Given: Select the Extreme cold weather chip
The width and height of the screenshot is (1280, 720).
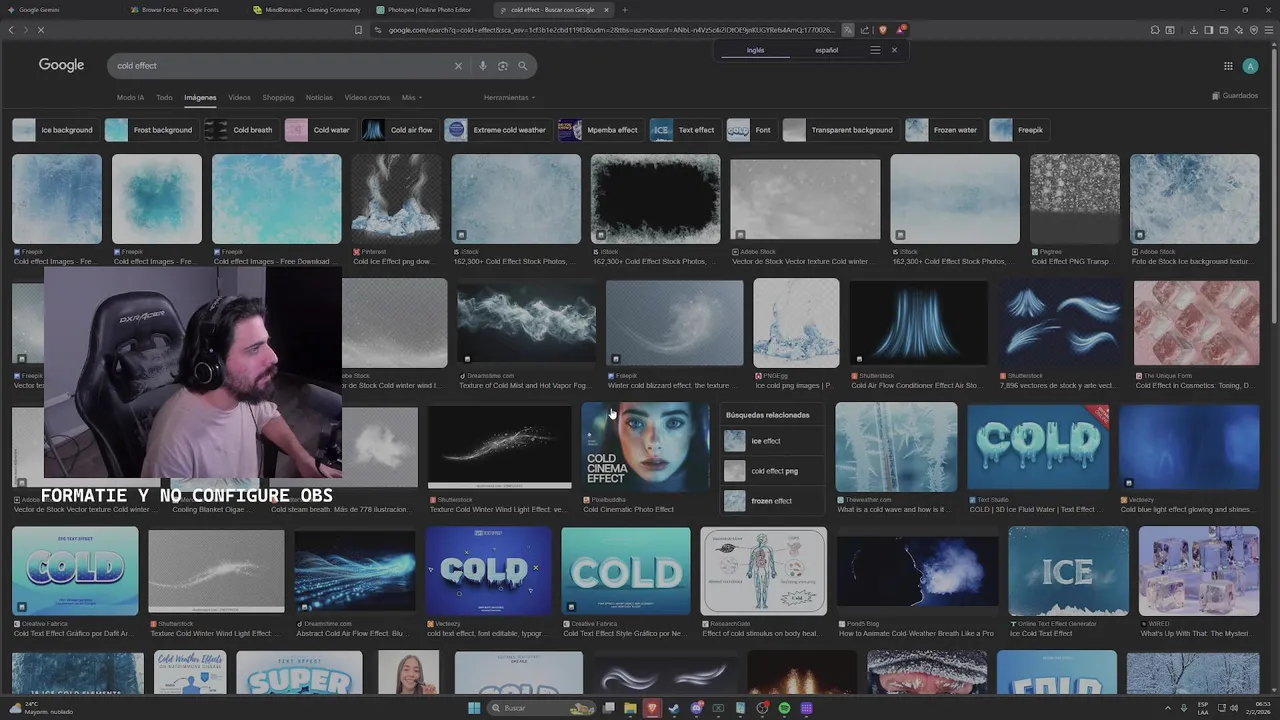Looking at the screenshot, I should 497,130.
